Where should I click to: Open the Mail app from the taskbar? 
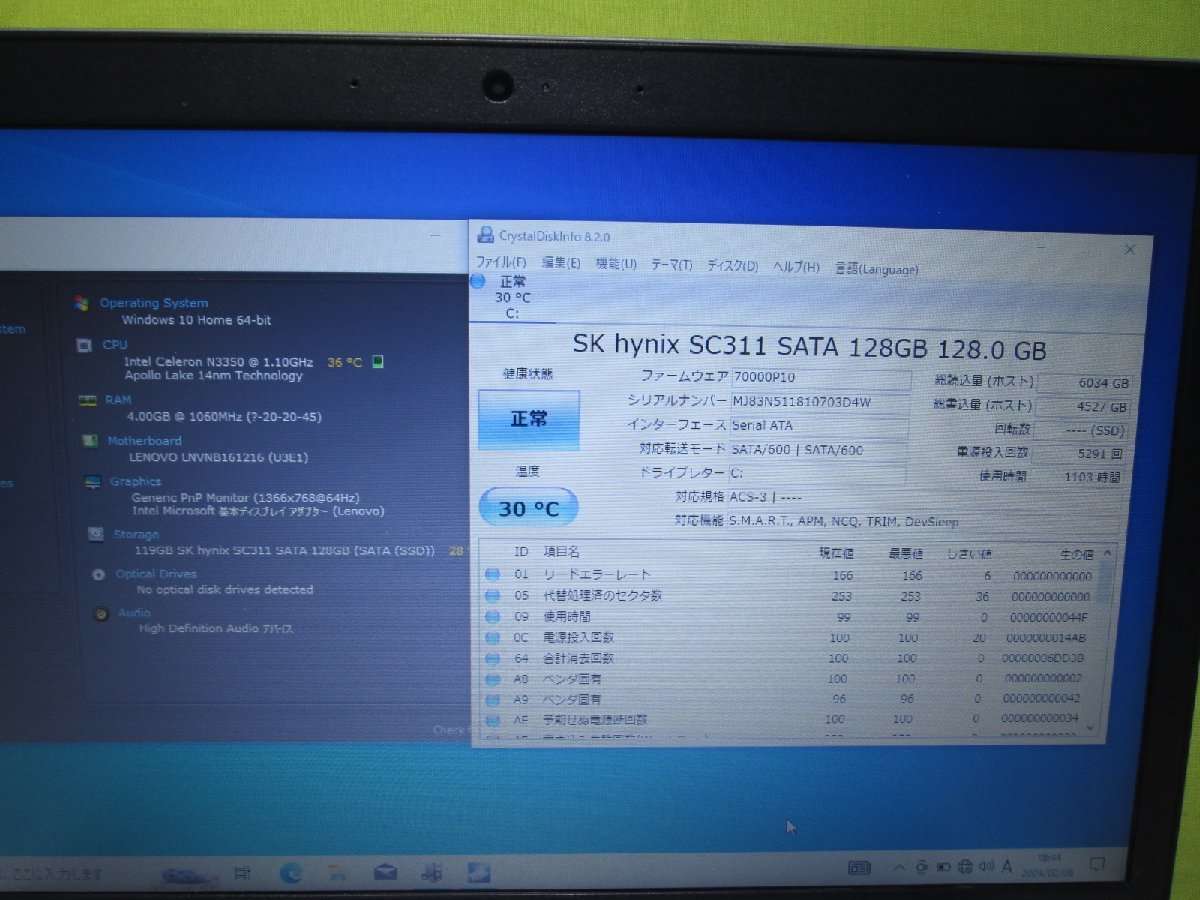(385, 872)
